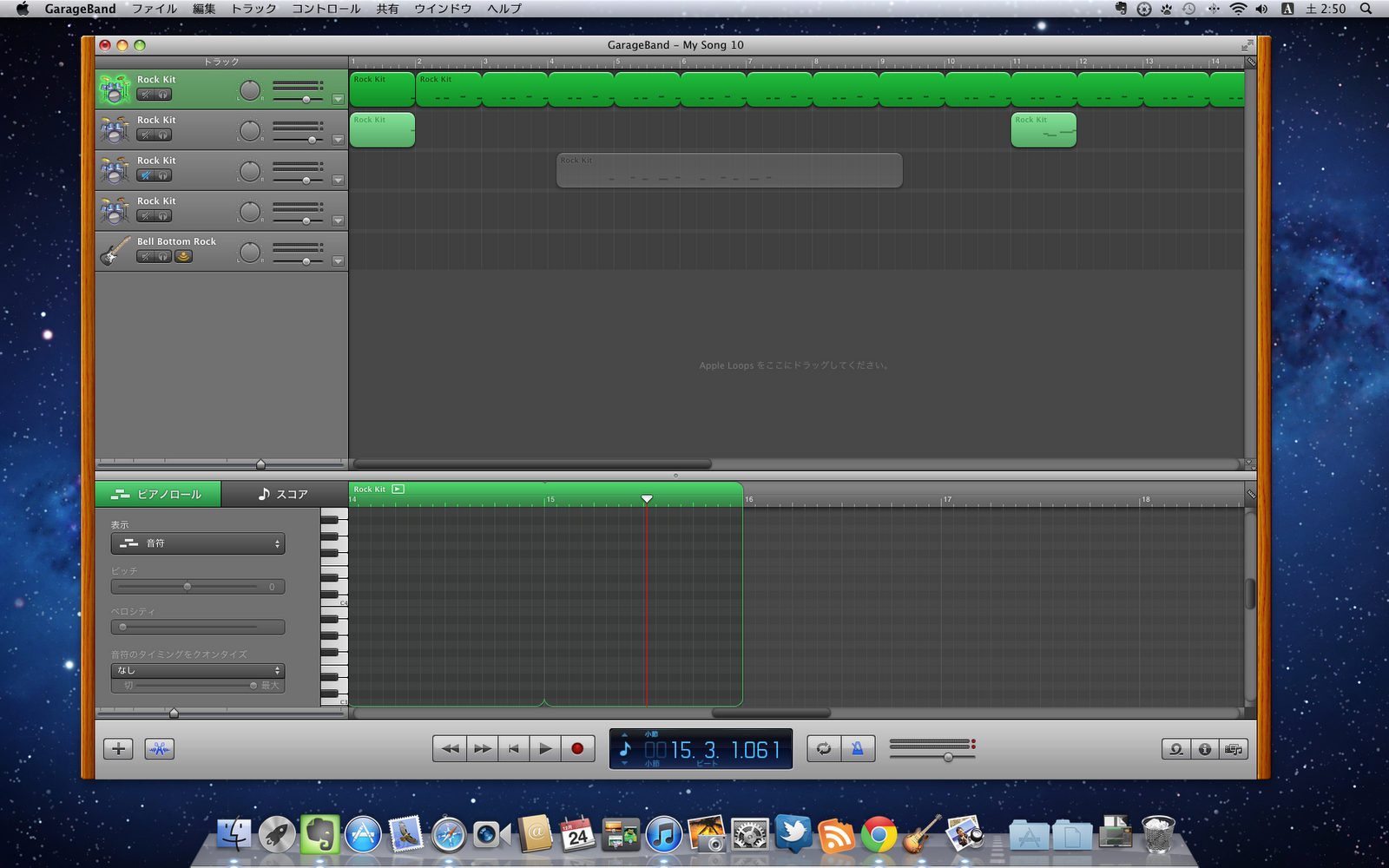Start recording with the red record button
The image size is (1389, 868).
(x=577, y=749)
